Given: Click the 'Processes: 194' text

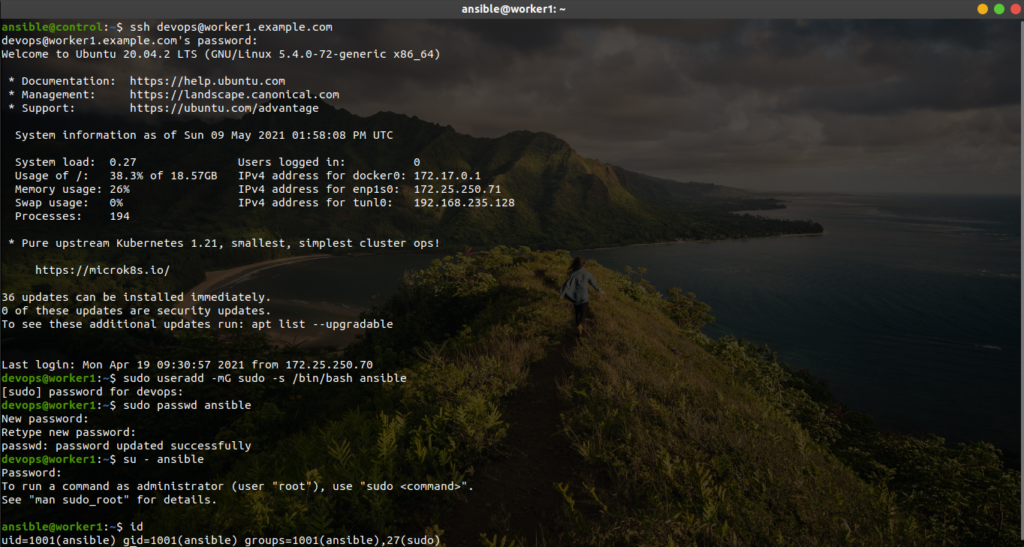Looking at the screenshot, I should 72,217.
